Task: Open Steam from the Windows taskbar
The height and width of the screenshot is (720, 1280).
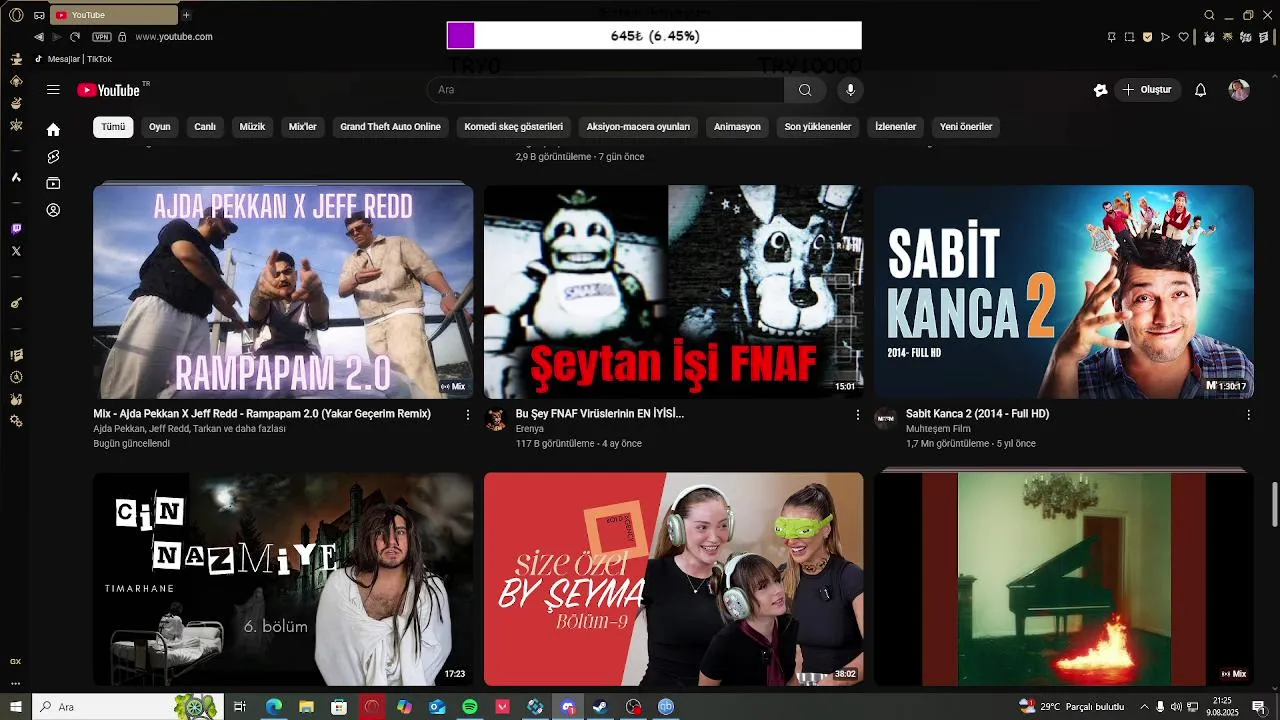Action: tap(600, 707)
